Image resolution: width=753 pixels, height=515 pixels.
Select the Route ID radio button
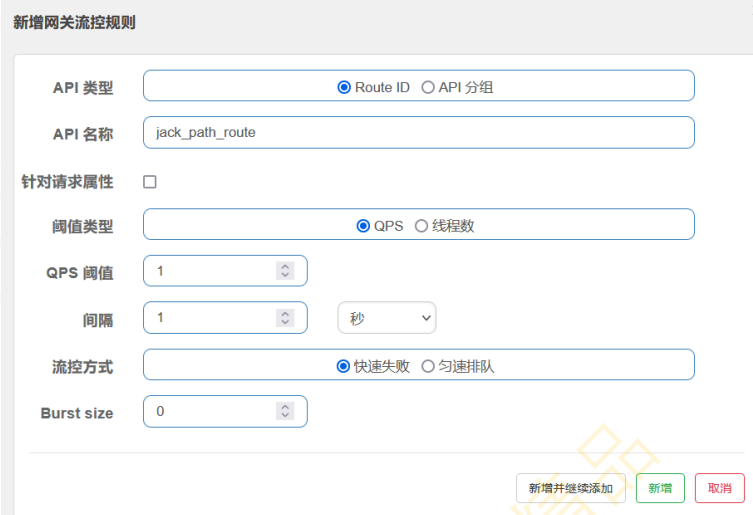[344, 87]
